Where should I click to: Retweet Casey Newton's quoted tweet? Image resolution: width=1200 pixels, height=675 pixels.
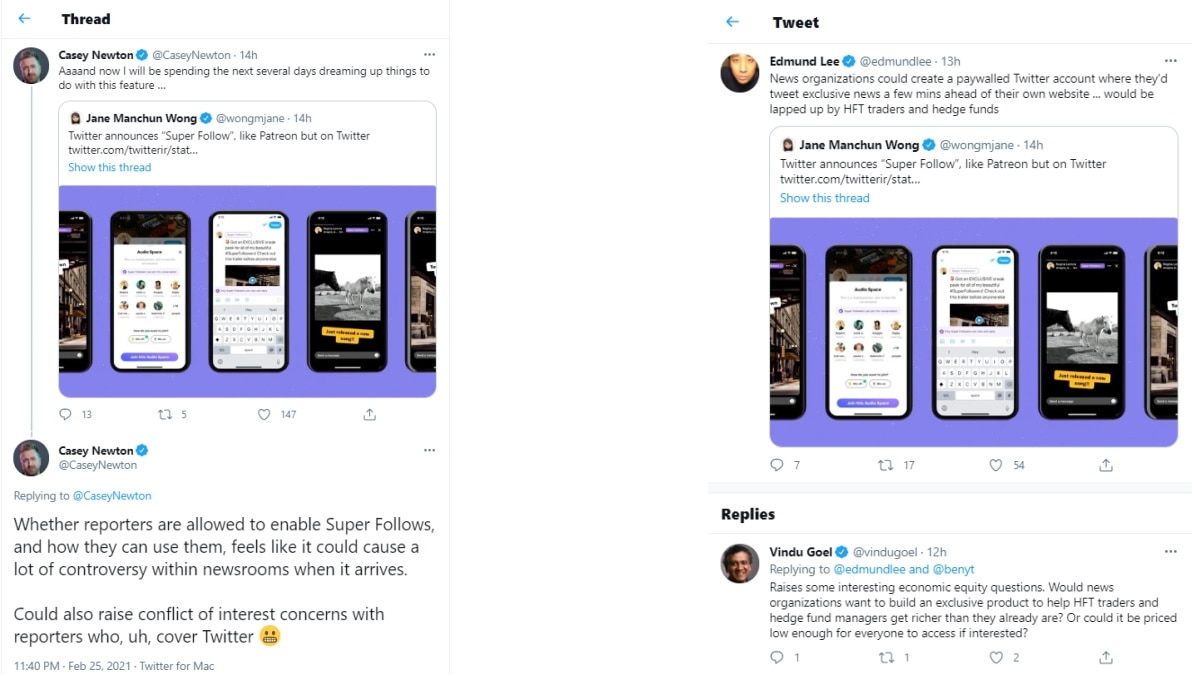tap(165, 414)
